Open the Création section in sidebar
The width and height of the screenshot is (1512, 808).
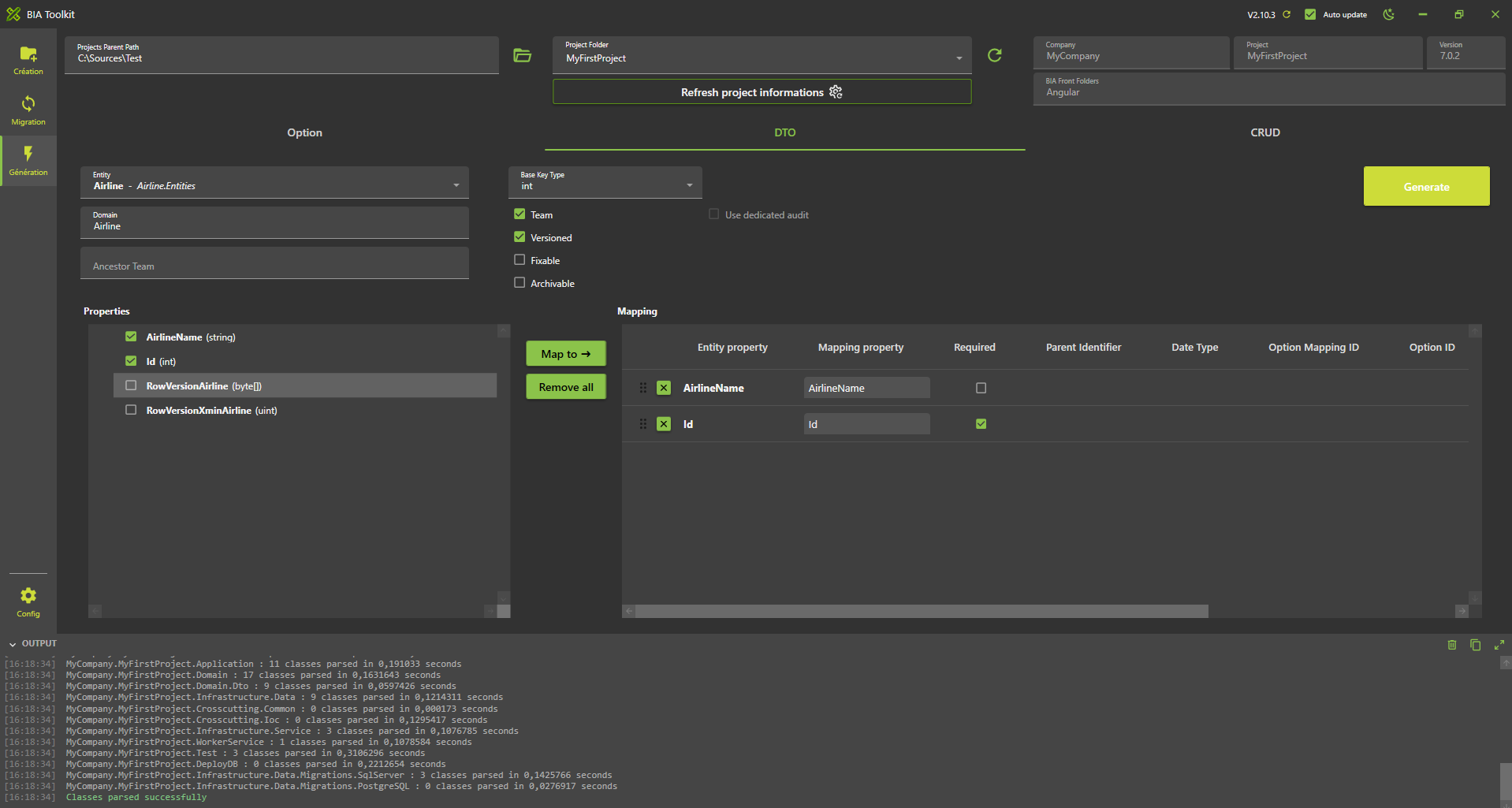tap(28, 60)
